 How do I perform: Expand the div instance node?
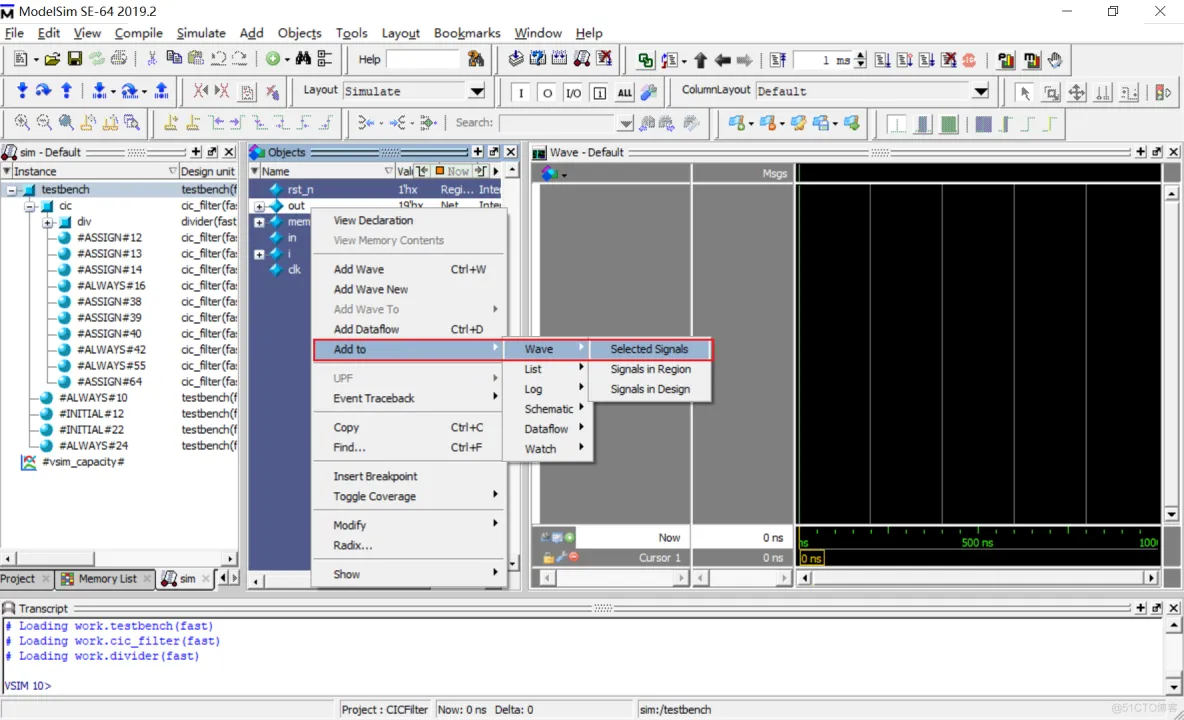click(48, 222)
